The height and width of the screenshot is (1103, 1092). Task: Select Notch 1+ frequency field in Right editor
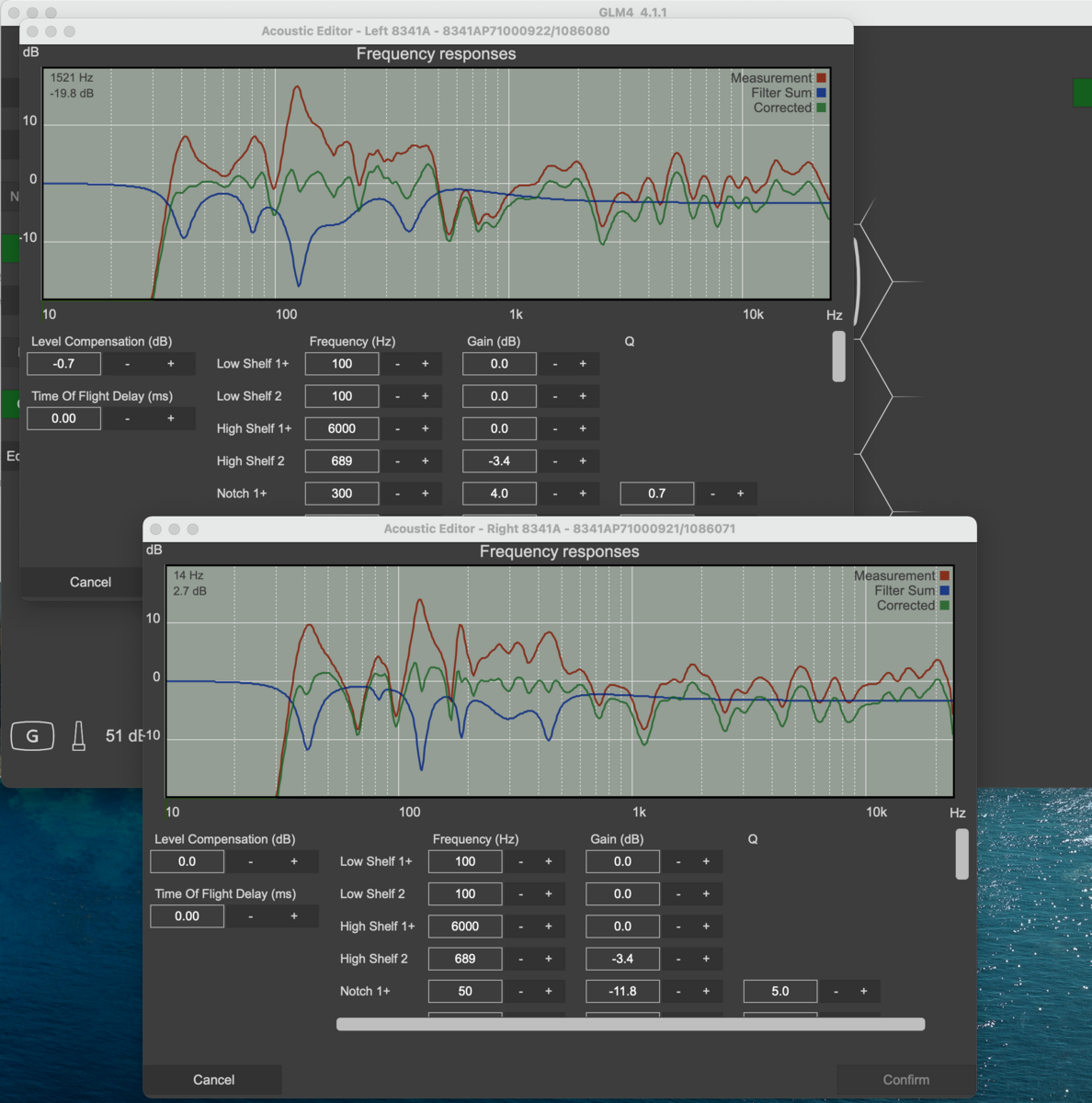pyautogui.click(x=465, y=991)
